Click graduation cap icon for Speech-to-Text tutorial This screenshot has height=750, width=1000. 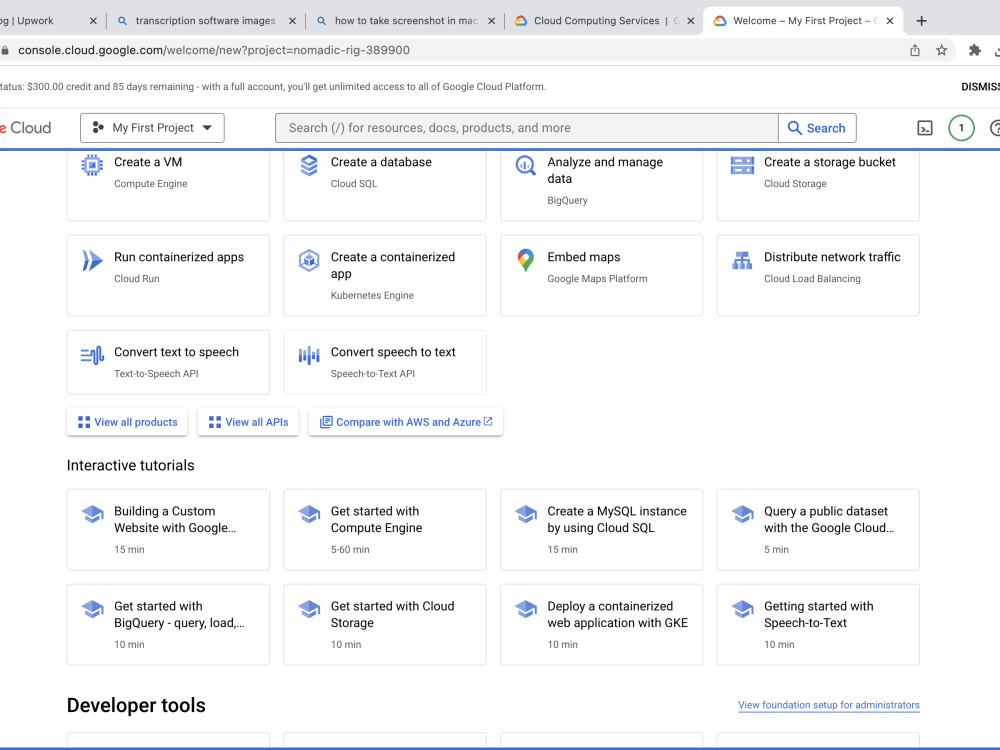(x=742, y=609)
